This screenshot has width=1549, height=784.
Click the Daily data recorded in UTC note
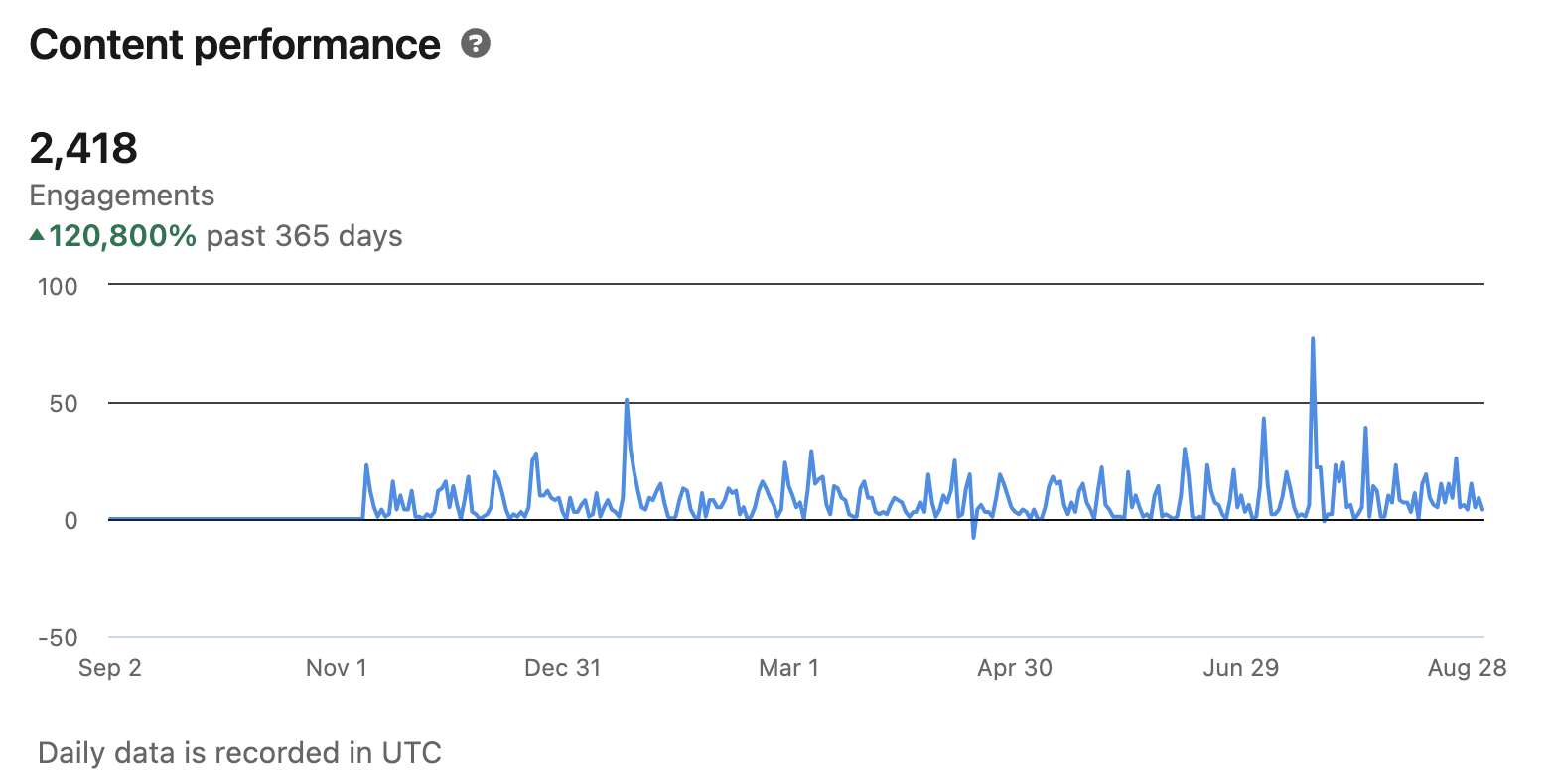click(239, 753)
